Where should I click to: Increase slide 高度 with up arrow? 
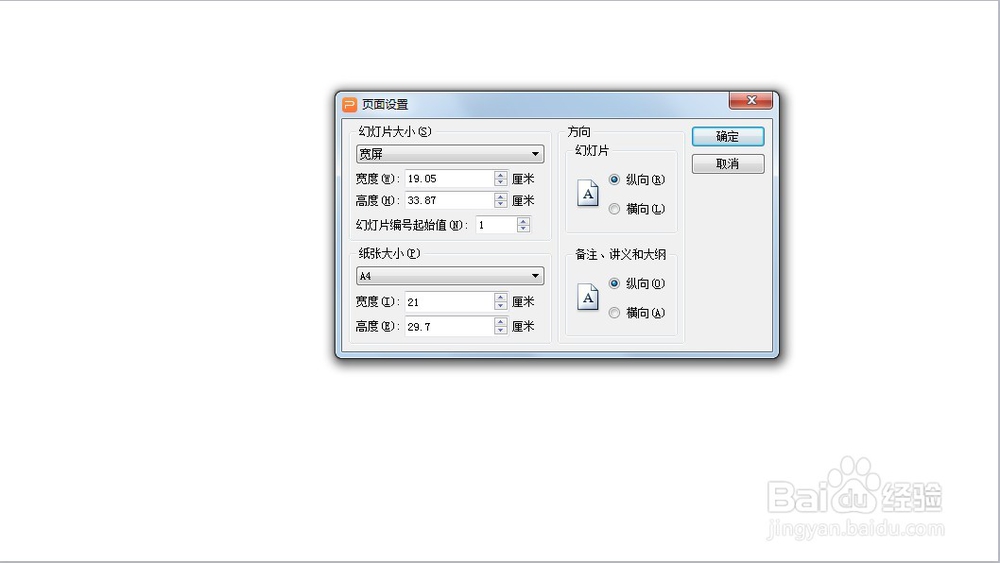point(501,196)
